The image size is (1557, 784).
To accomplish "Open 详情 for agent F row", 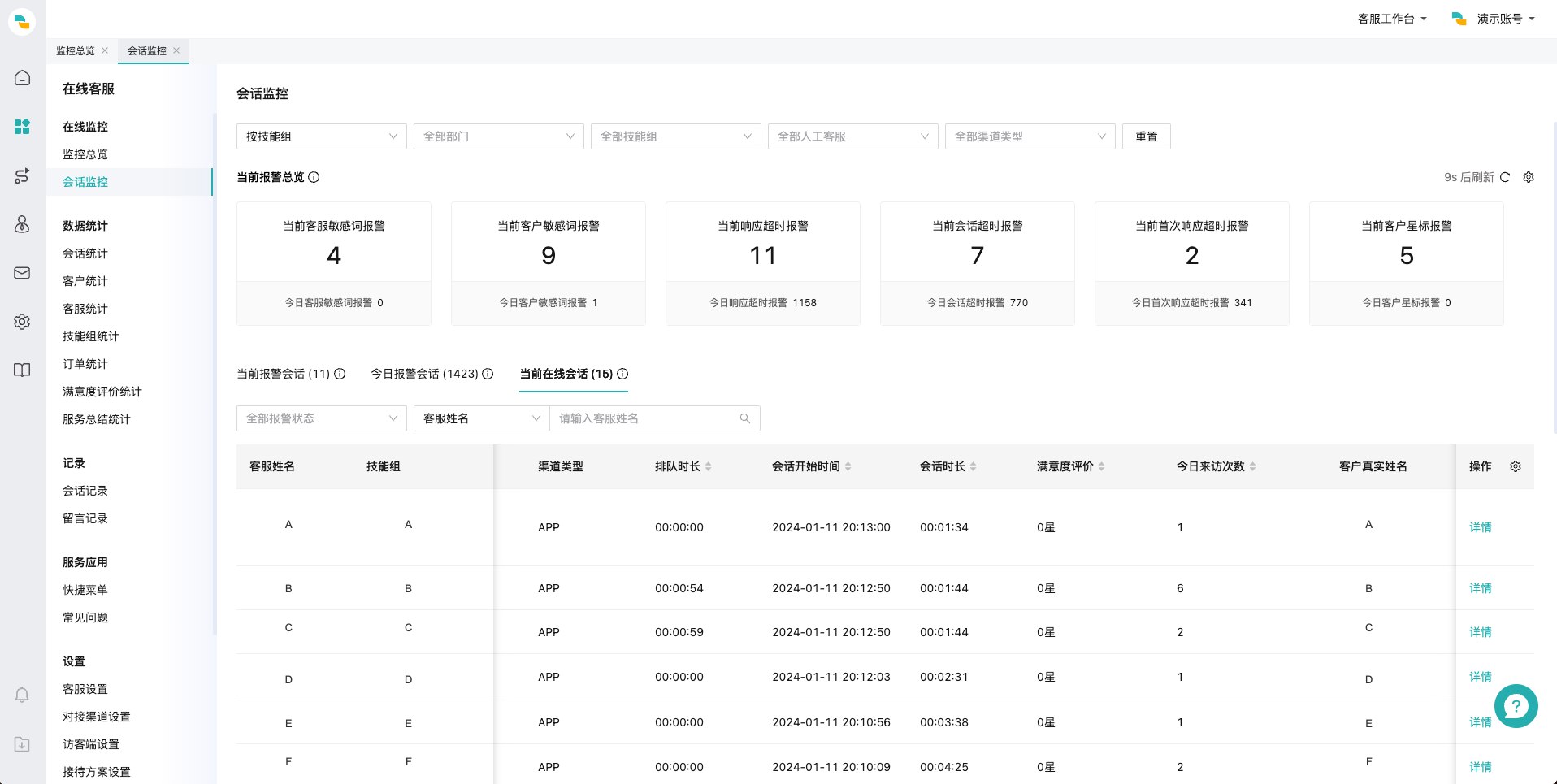I will click(1481, 767).
